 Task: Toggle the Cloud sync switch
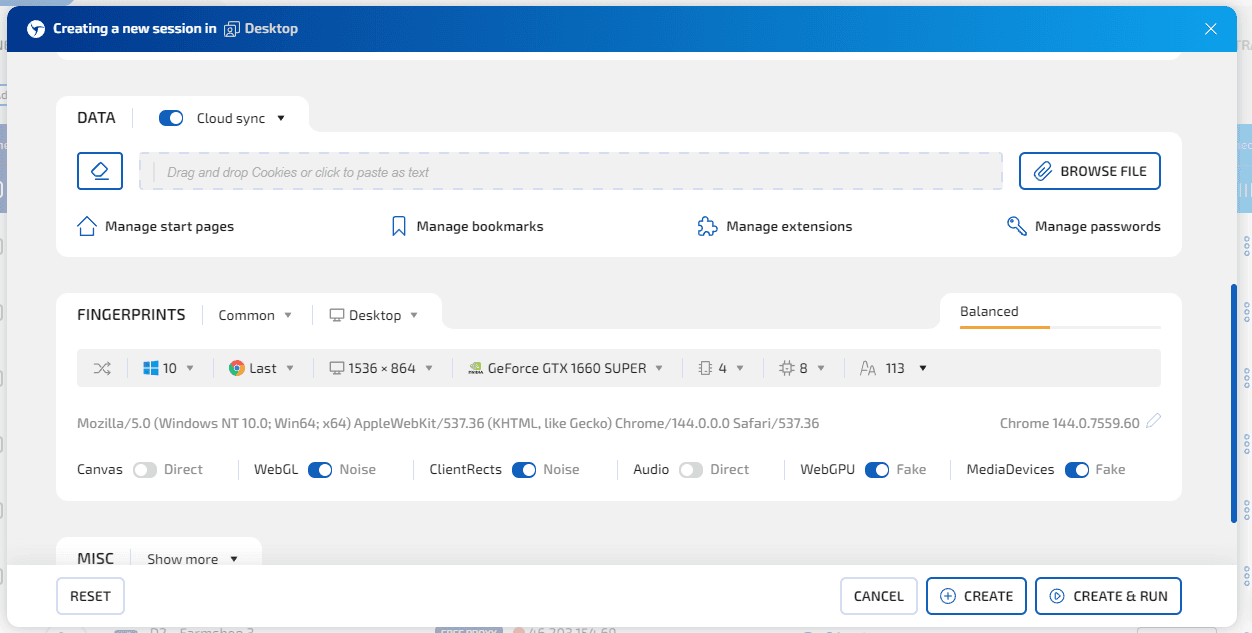171,118
